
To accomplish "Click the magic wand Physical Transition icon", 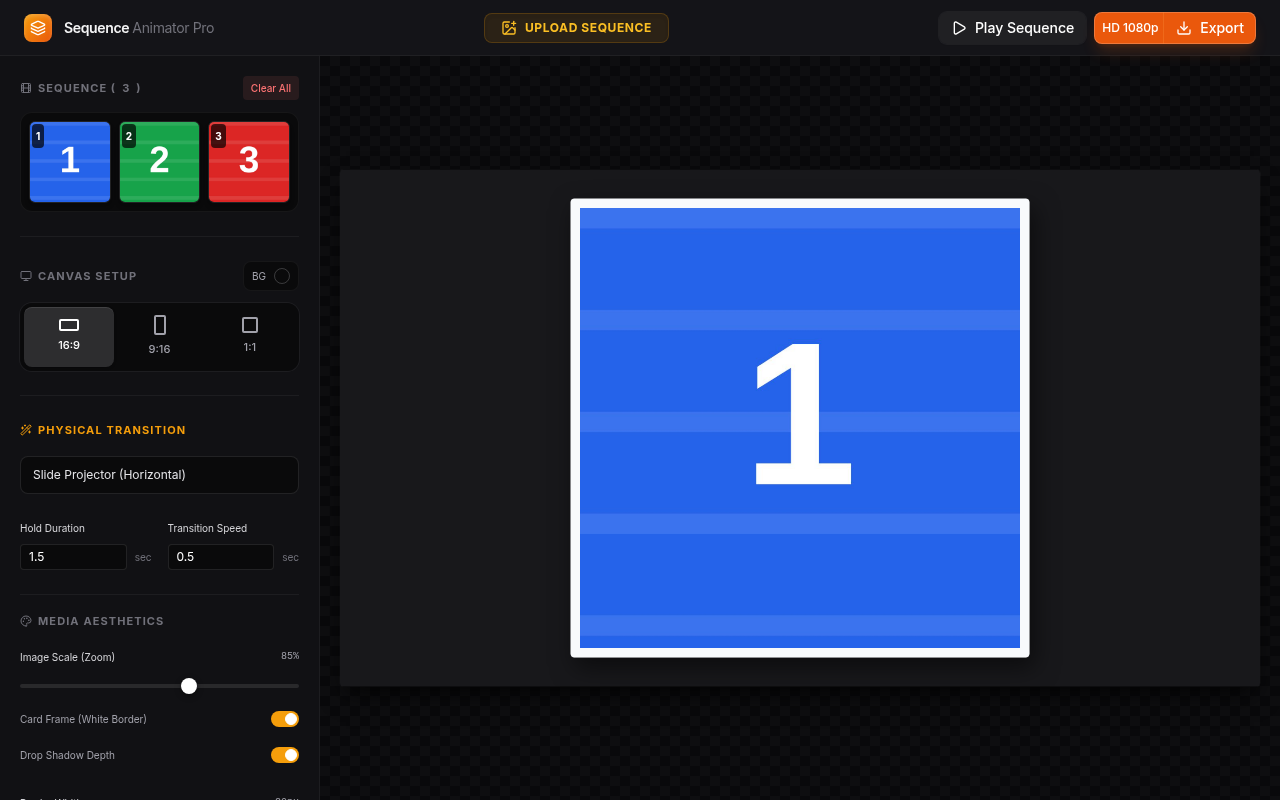I will click(26, 430).
